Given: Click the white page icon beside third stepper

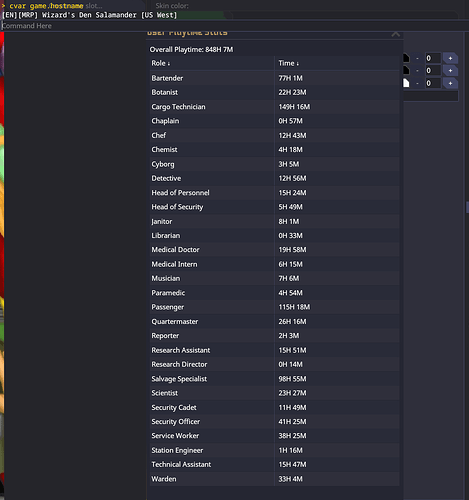Looking at the screenshot, I should [x=406, y=83].
